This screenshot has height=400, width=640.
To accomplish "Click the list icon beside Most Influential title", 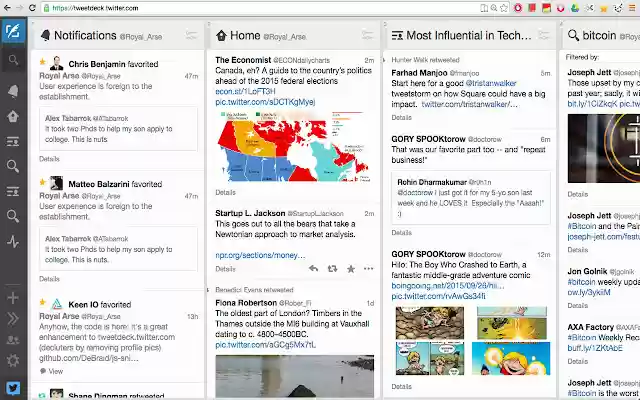I will [x=397, y=36].
